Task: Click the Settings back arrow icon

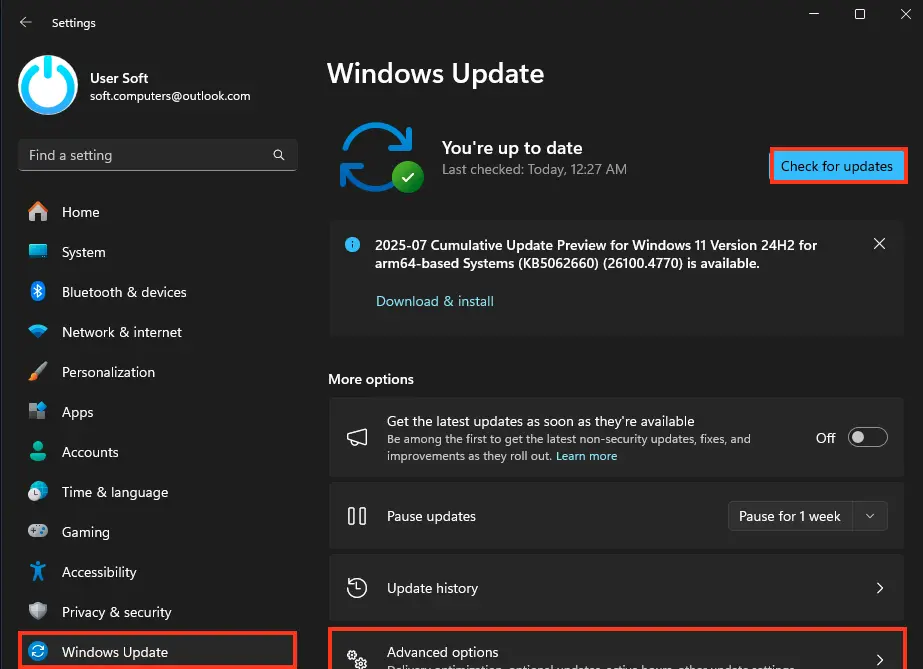Action: (x=26, y=22)
